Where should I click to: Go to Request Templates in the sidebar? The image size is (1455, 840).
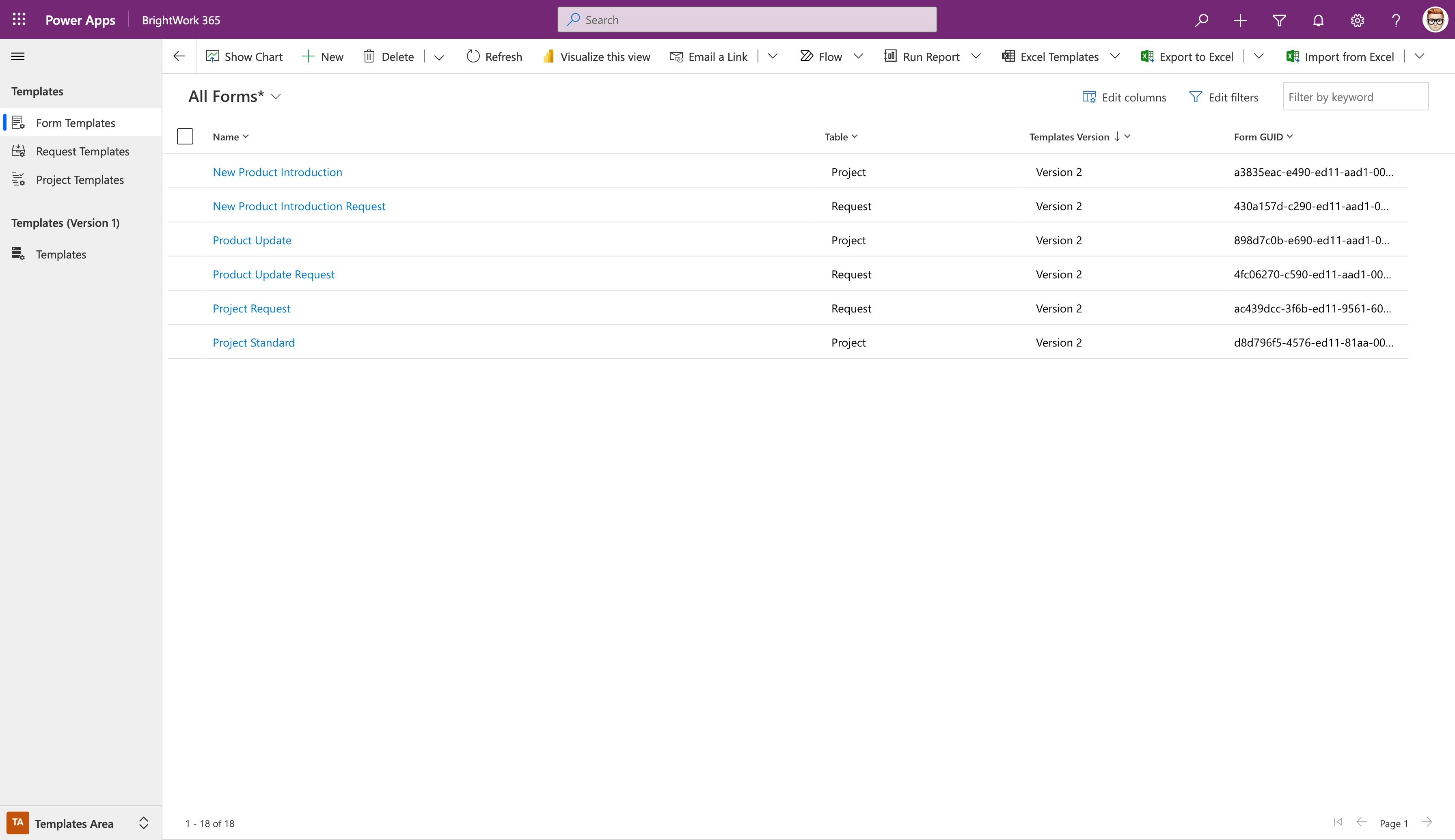coord(82,151)
